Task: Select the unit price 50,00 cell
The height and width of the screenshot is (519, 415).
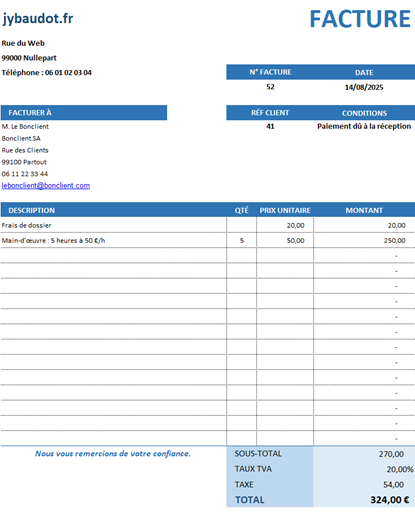Action: [285, 240]
